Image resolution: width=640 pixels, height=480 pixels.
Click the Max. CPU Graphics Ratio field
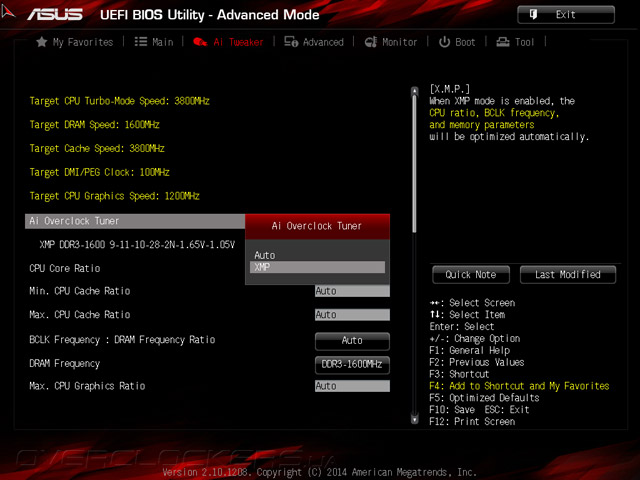point(352,386)
